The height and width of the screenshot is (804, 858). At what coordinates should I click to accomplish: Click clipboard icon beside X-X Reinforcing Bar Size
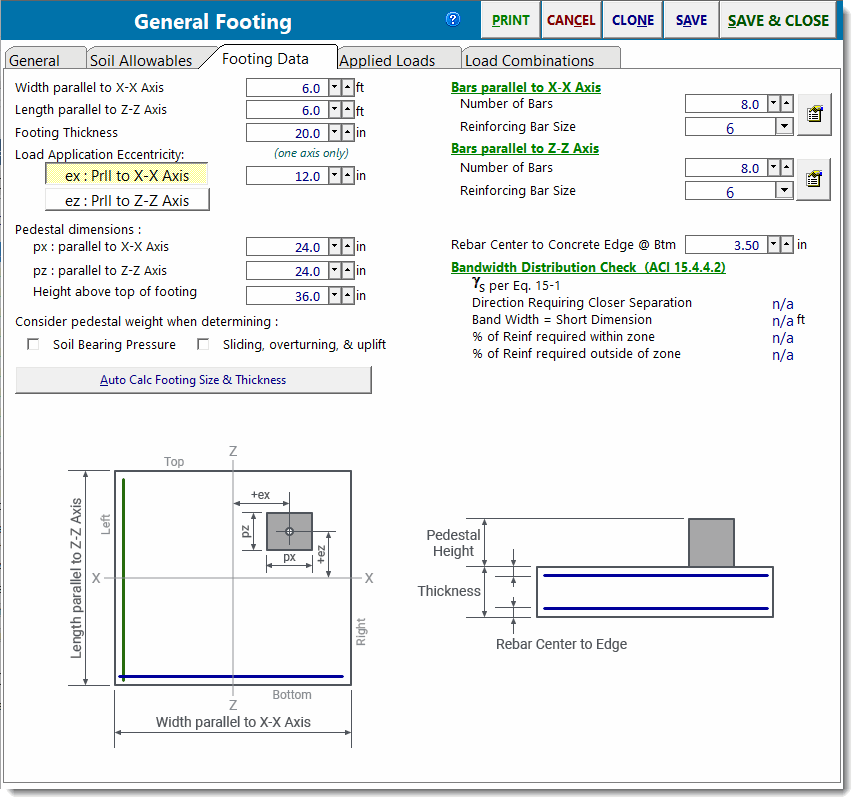pyautogui.click(x=813, y=114)
